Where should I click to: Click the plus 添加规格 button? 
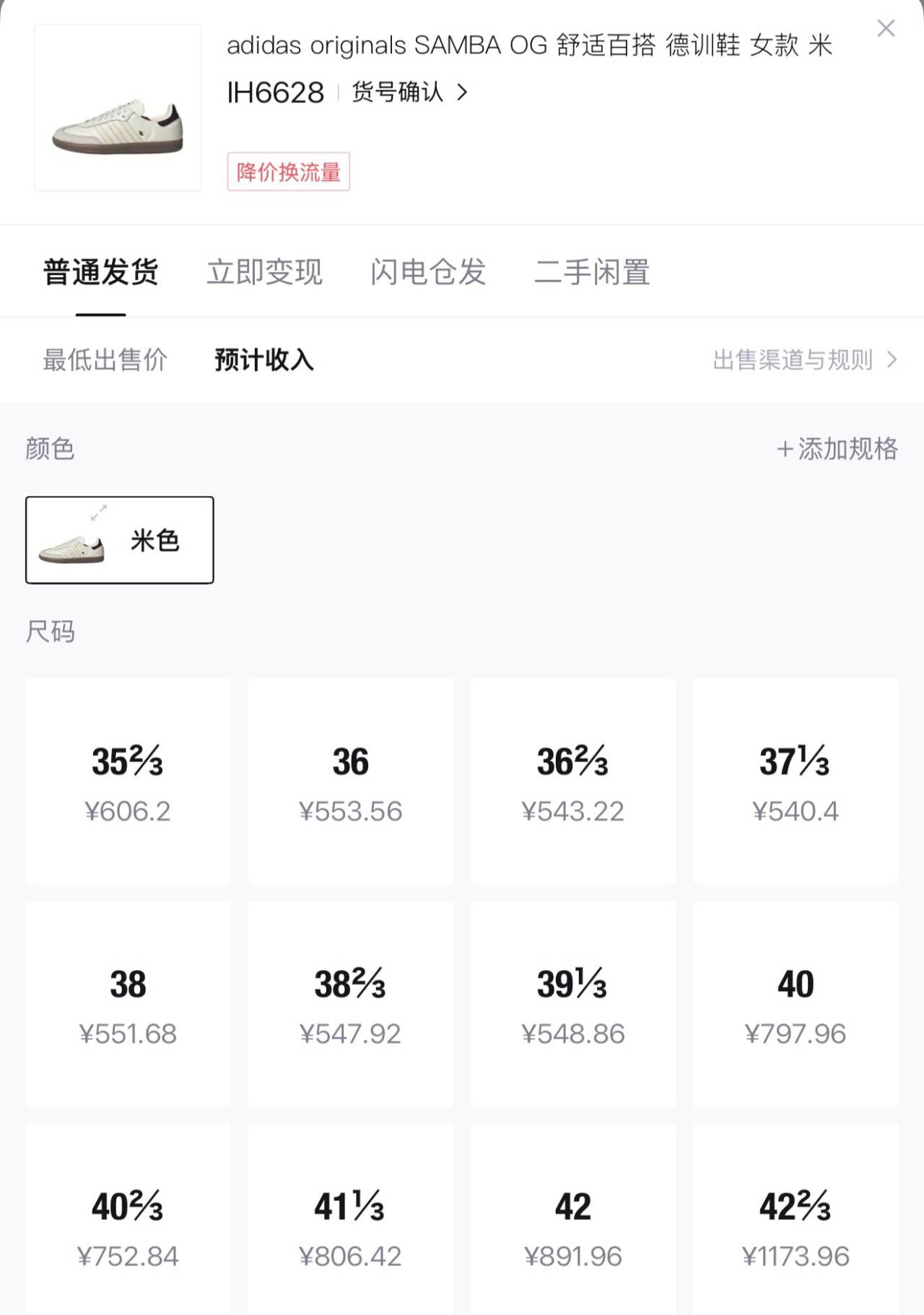pos(837,449)
